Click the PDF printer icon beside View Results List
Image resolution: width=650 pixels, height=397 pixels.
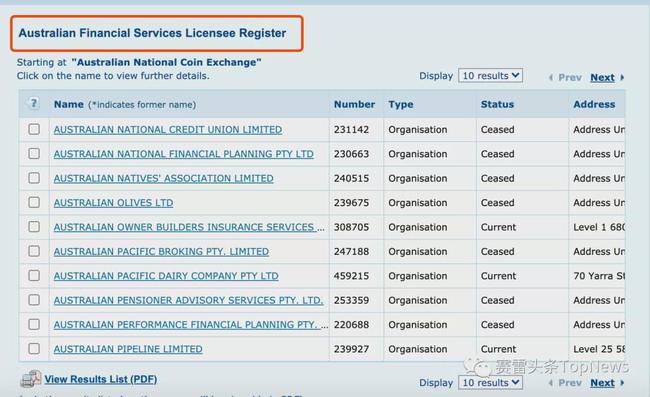click(x=31, y=379)
